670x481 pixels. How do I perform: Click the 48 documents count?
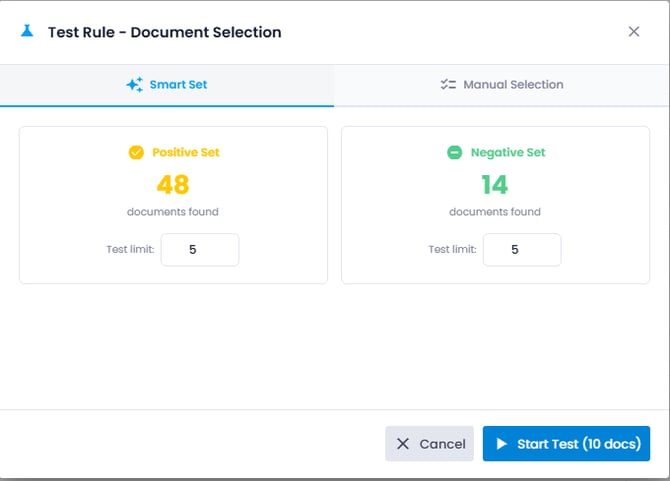coord(173,184)
